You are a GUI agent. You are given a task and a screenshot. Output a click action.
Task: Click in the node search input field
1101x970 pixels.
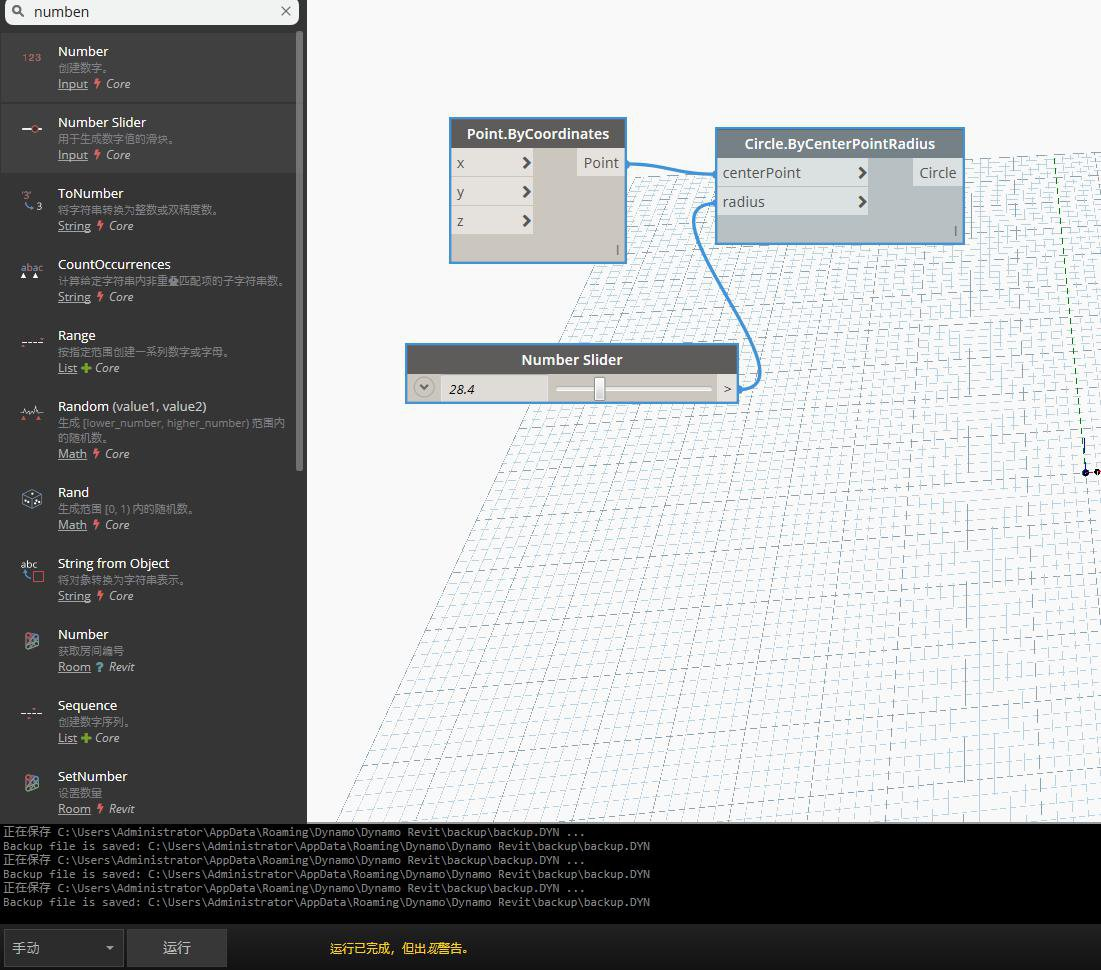click(x=153, y=12)
